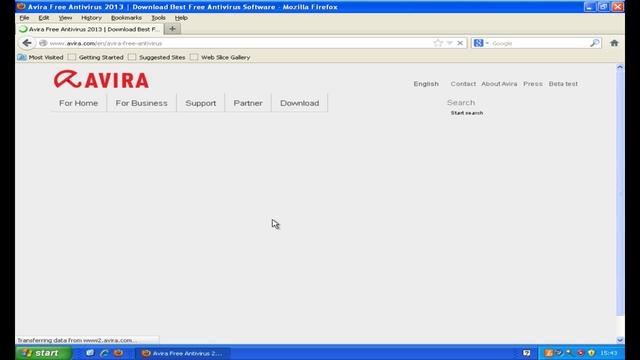Follow the Press link
This screenshot has width=640, height=360.
pos(533,84)
